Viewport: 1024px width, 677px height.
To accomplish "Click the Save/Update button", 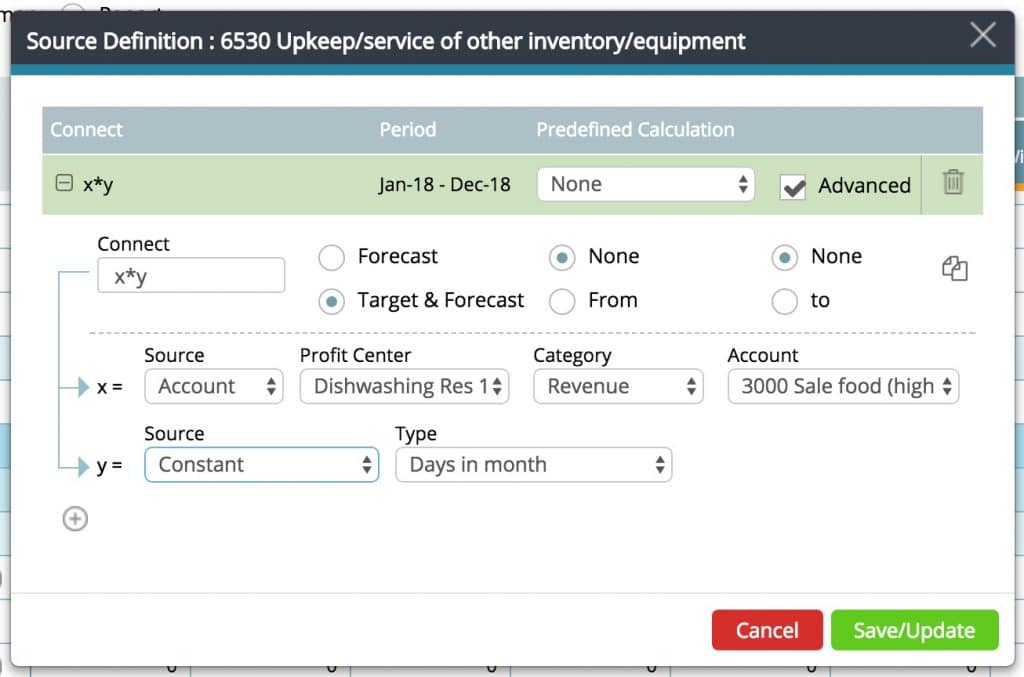I will pos(914,631).
